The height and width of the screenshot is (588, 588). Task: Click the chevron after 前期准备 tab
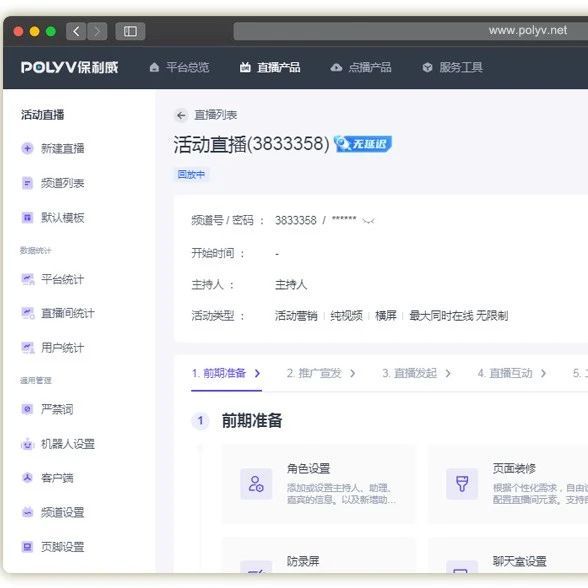click(257, 373)
